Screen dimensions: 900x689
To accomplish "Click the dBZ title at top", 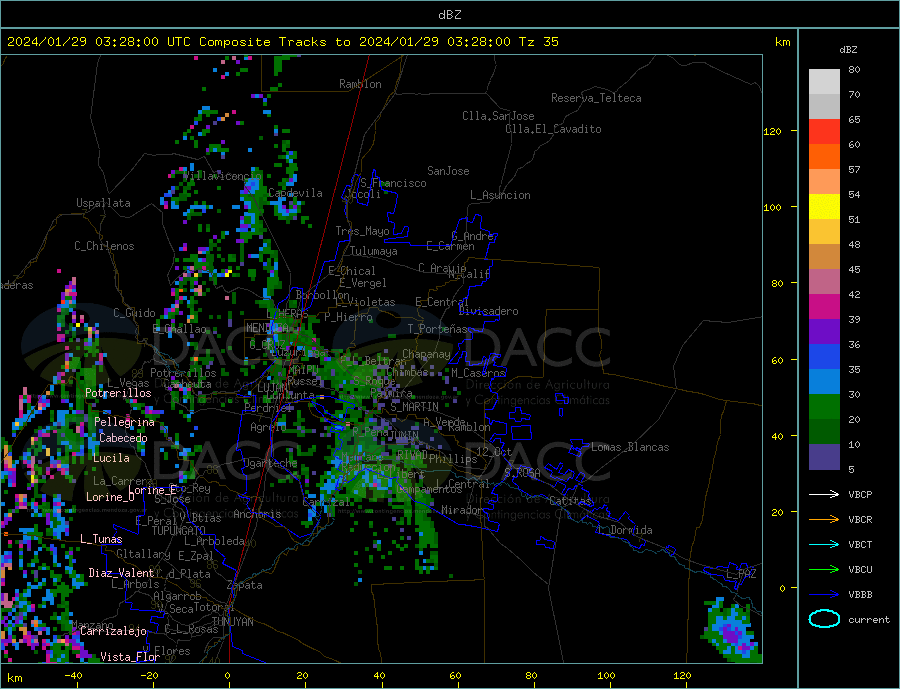I will [449, 15].
